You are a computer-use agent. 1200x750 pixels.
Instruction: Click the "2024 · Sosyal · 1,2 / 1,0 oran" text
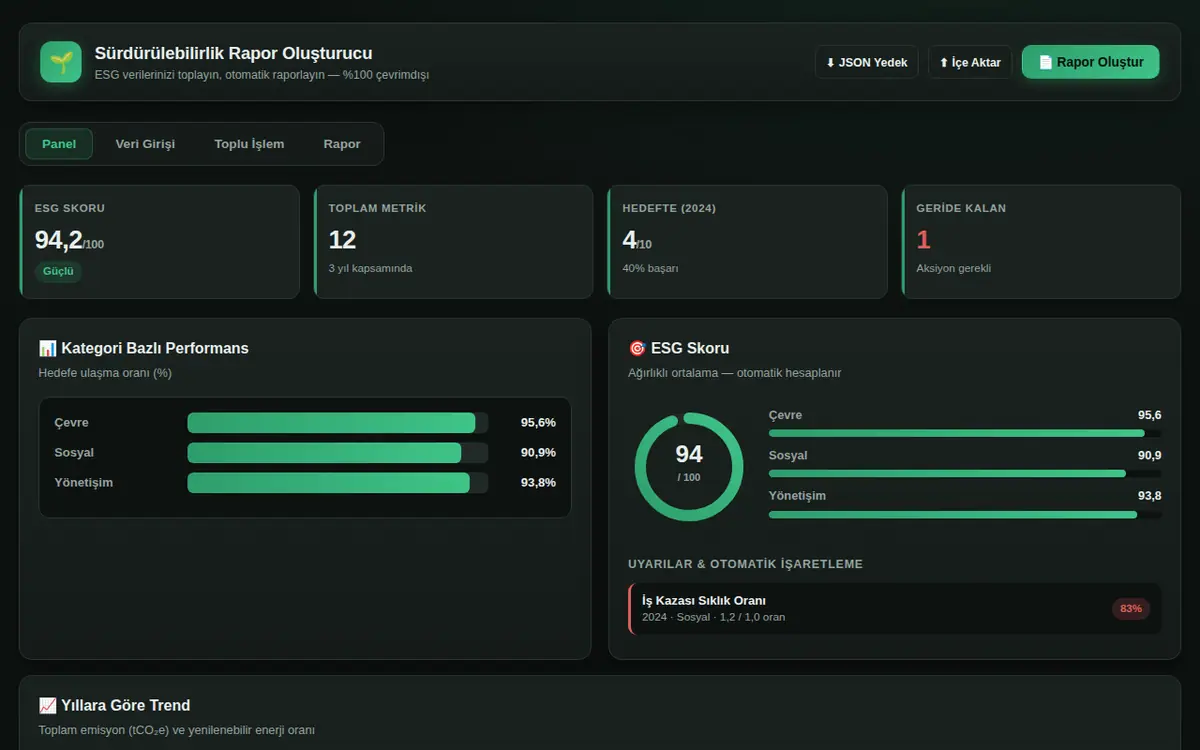[713, 617]
